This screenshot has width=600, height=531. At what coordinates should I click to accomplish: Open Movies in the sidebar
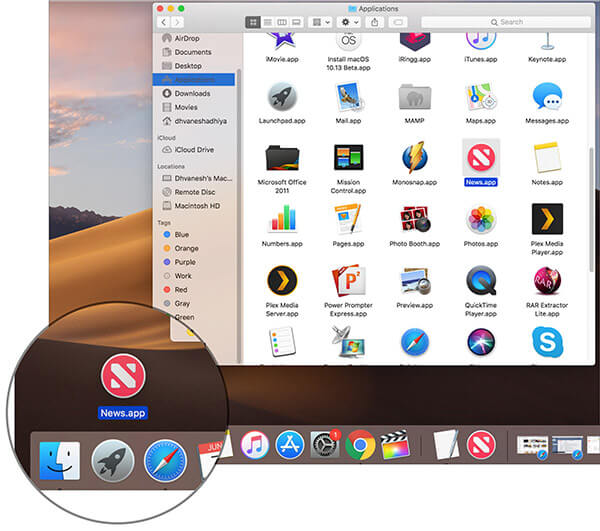[194, 107]
